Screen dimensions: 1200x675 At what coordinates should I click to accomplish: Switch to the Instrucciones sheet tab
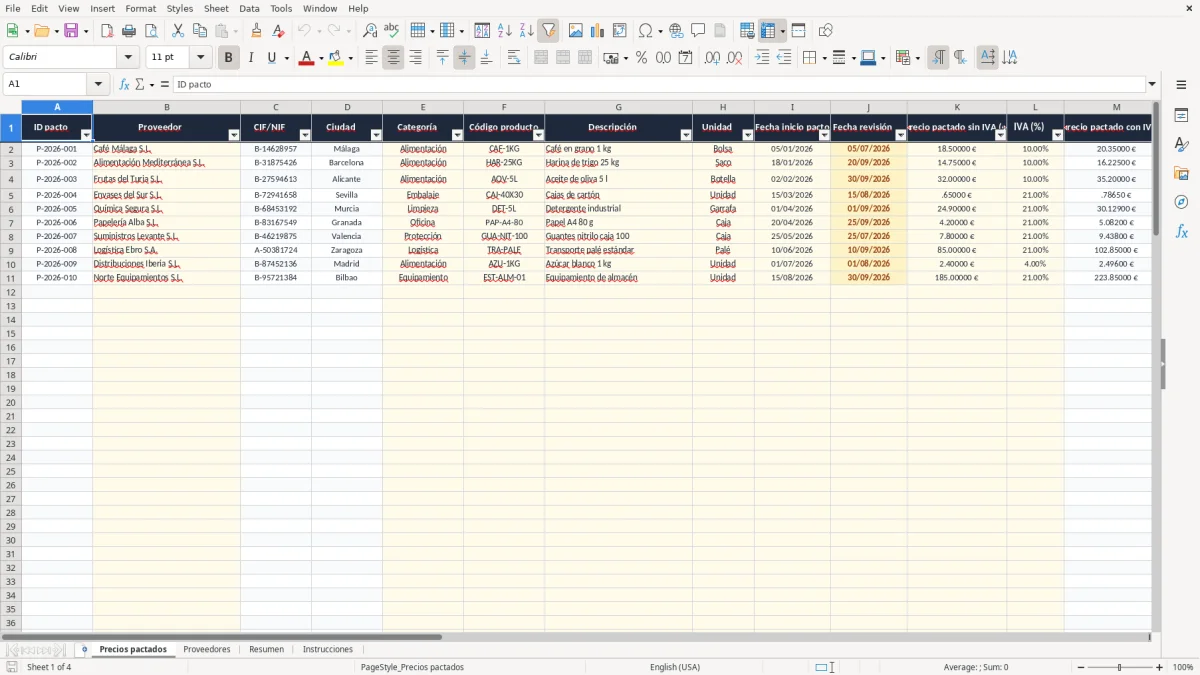(x=327, y=649)
